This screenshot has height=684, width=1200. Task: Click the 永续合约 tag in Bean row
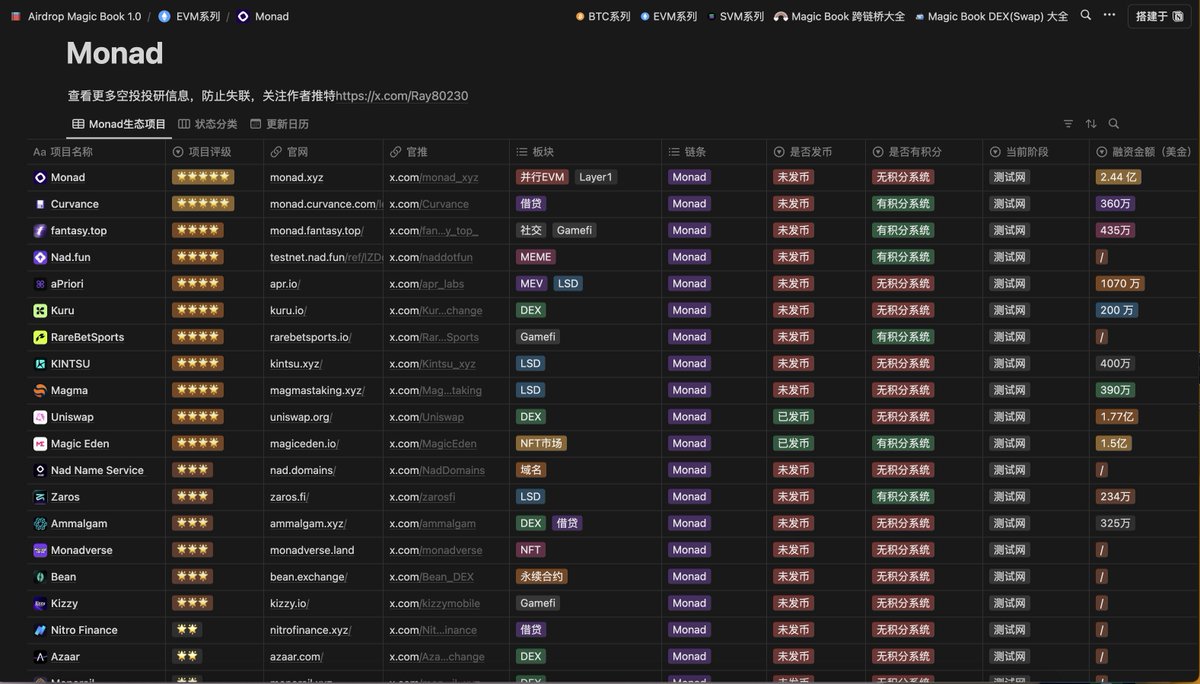tap(542, 577)
